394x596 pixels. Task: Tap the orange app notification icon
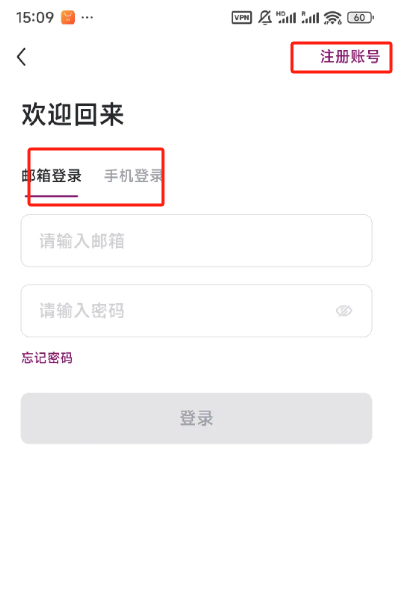68,17
